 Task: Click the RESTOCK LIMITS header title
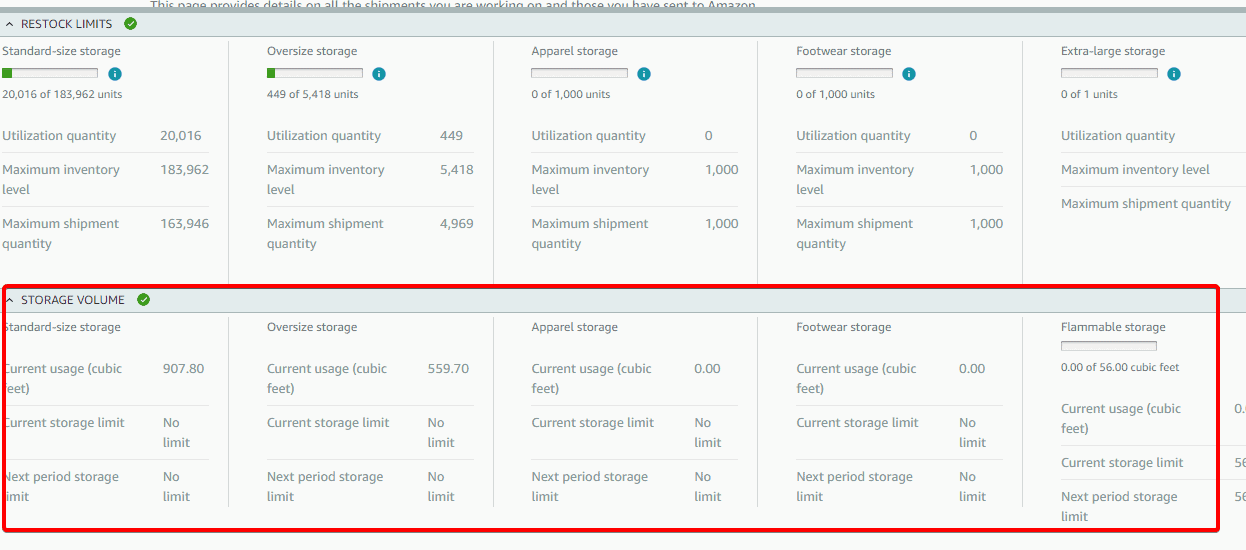66,24
